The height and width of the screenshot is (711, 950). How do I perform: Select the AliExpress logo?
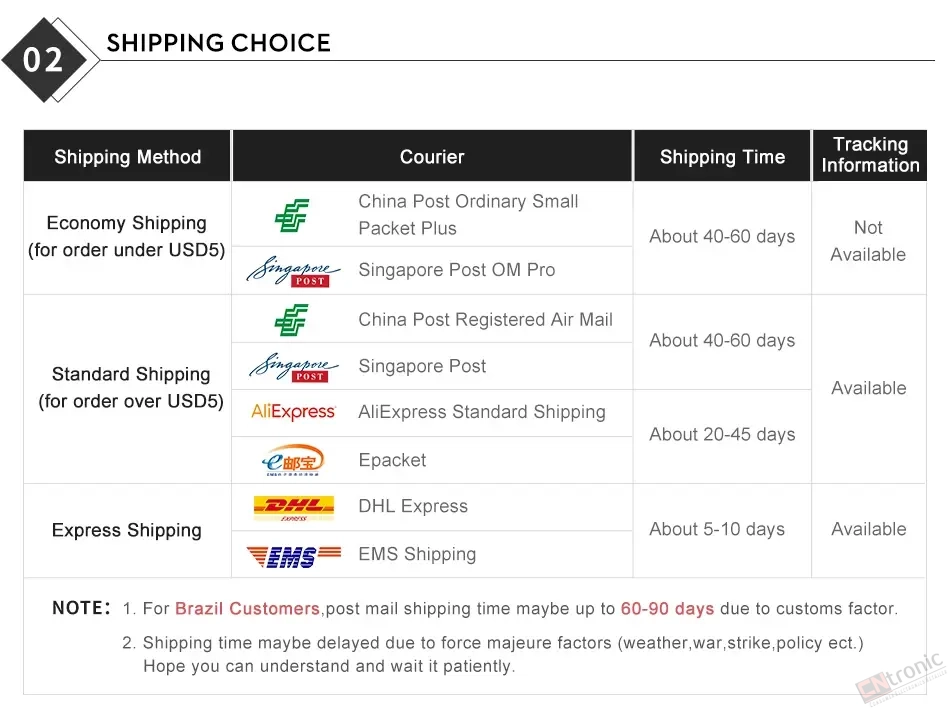coord(293,412)
